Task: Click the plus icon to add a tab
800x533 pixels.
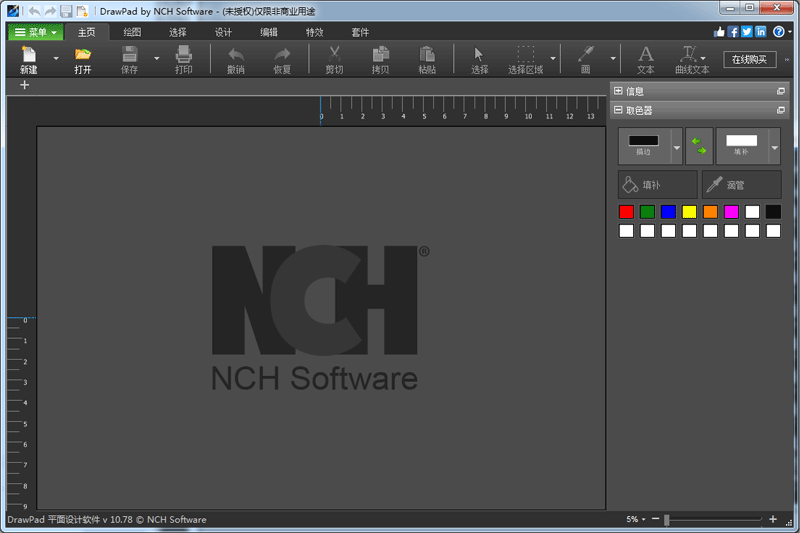Action: pos(24,85)
